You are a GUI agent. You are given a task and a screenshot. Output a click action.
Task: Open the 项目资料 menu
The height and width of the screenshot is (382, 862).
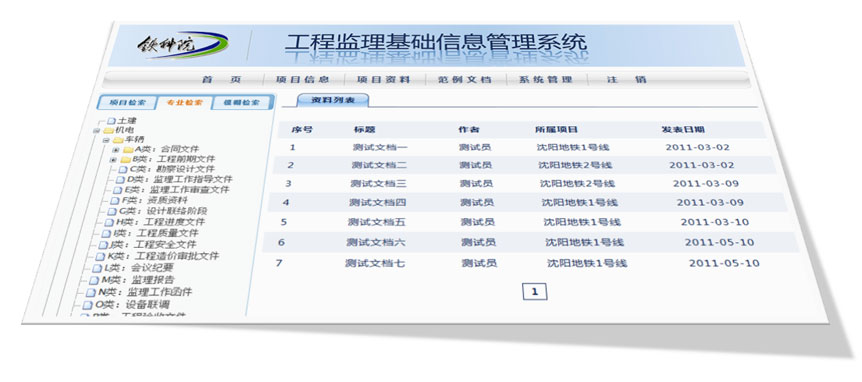(x=384, y=80)
